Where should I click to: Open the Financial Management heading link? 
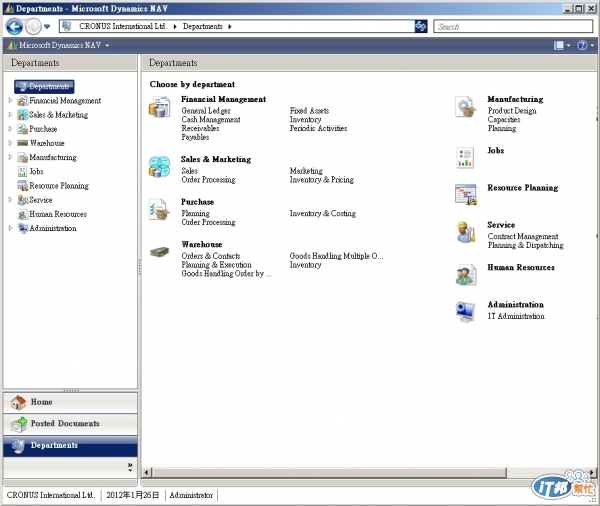tap(223, 99)
